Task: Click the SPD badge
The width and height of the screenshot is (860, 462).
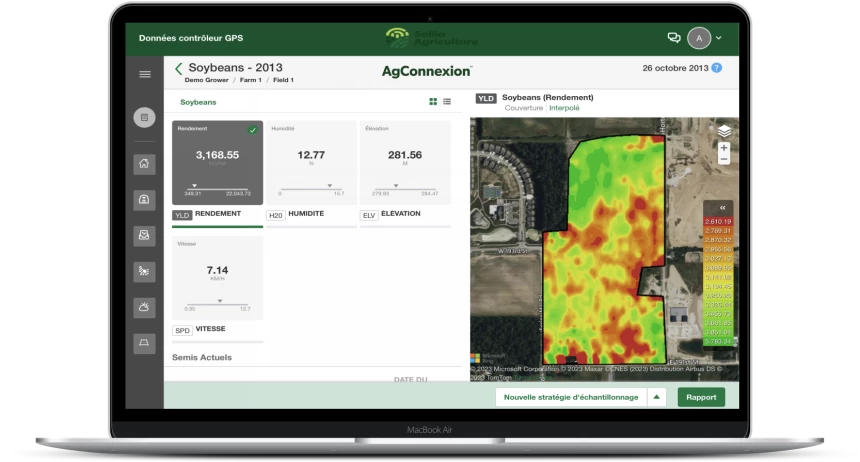Action: click(182, 330)
